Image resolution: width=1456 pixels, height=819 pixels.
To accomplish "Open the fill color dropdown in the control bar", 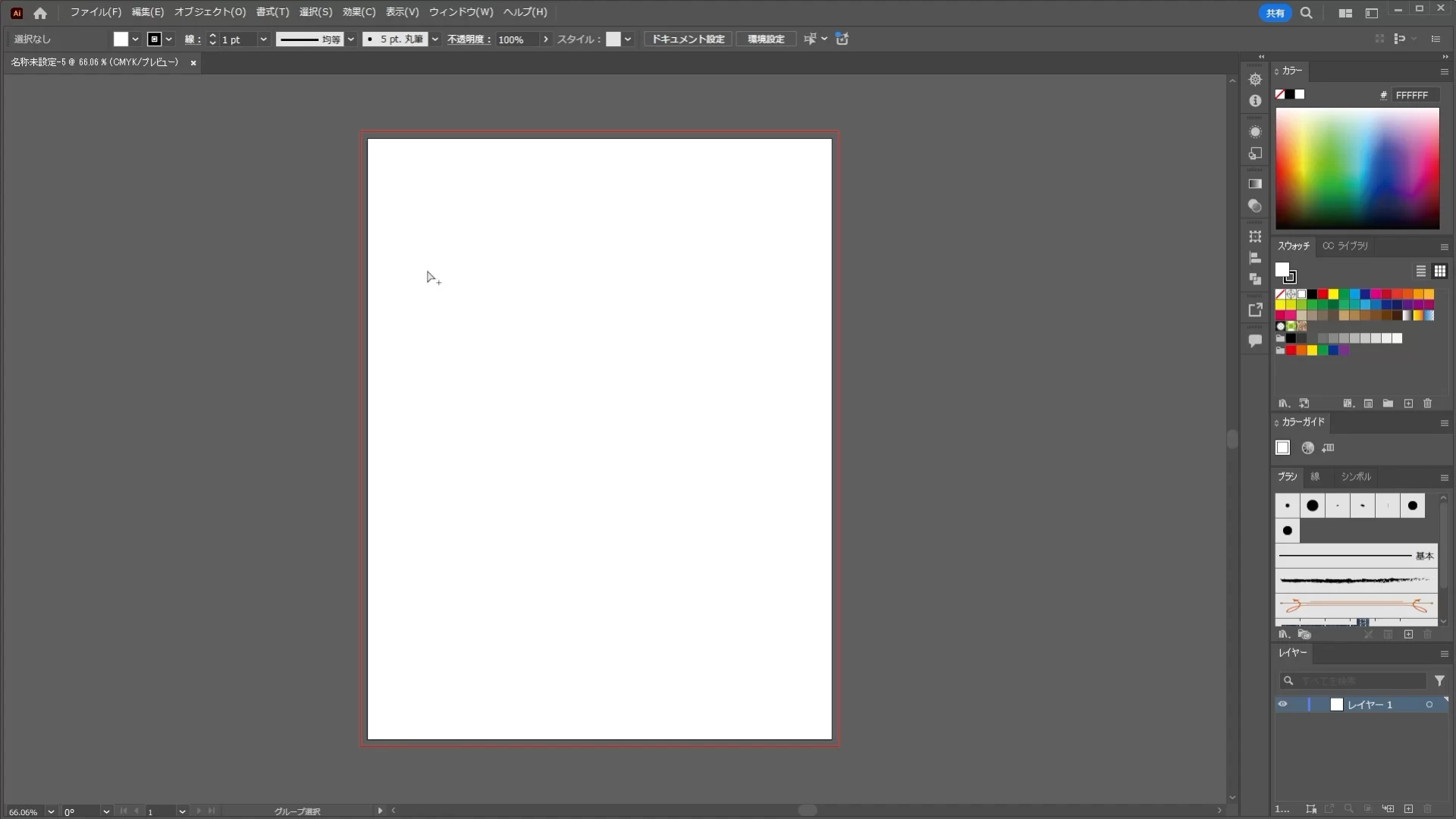I will pos(135,39).
